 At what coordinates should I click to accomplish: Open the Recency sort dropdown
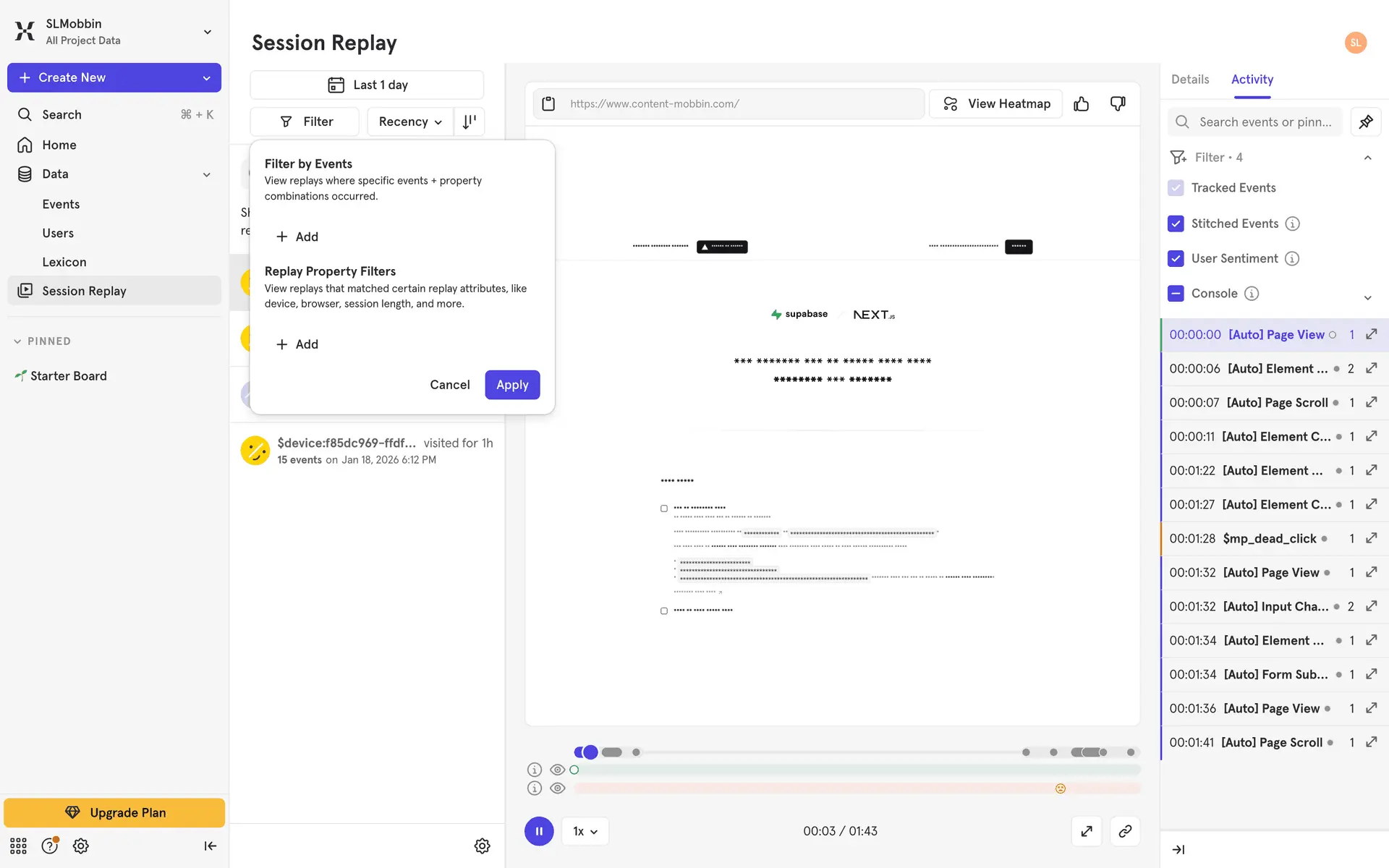tap(410, 122)
